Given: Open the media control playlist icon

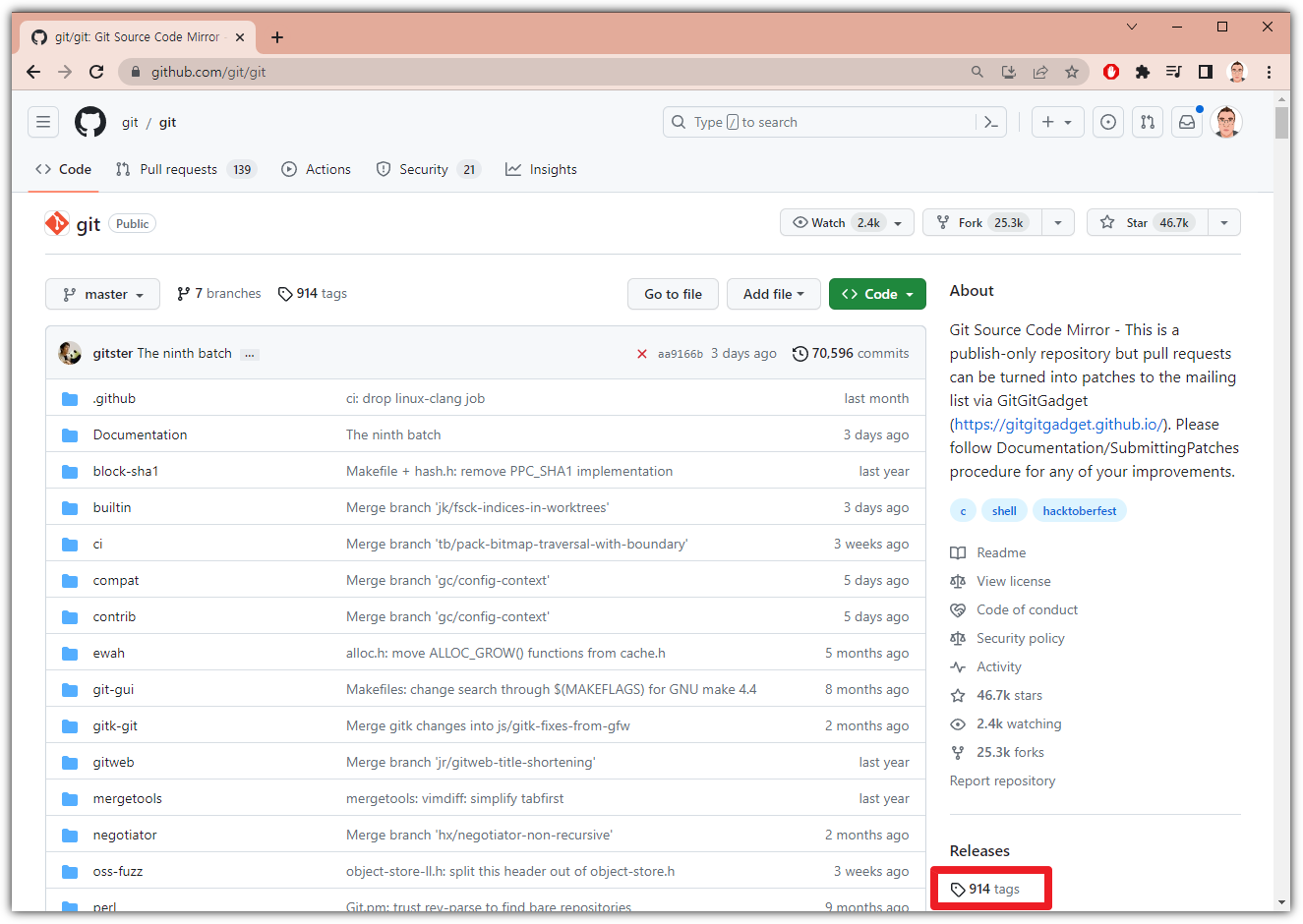Looking at the screenshot, I should tap(1174, 72).
